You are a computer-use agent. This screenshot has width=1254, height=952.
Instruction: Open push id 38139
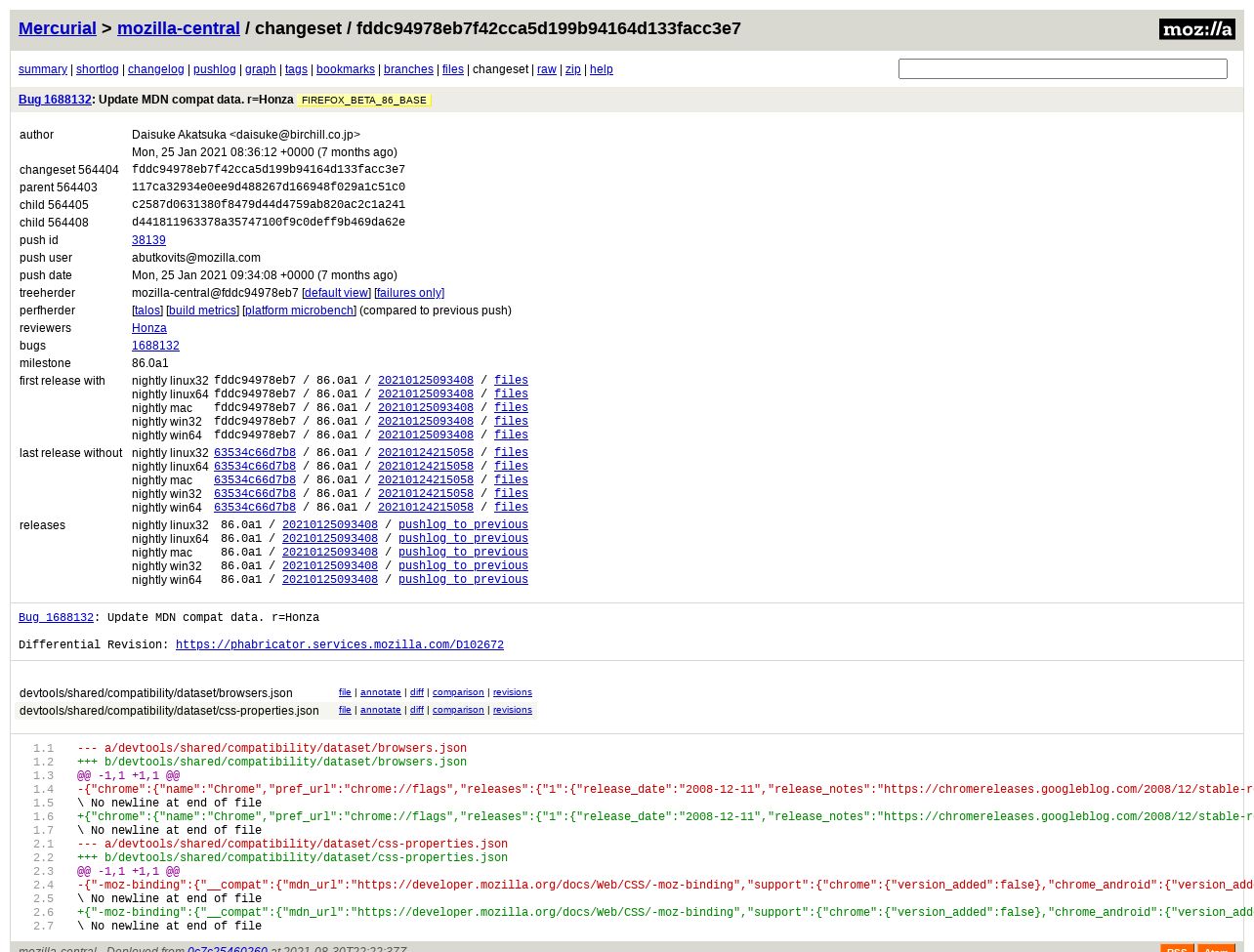tap(148, 240)
